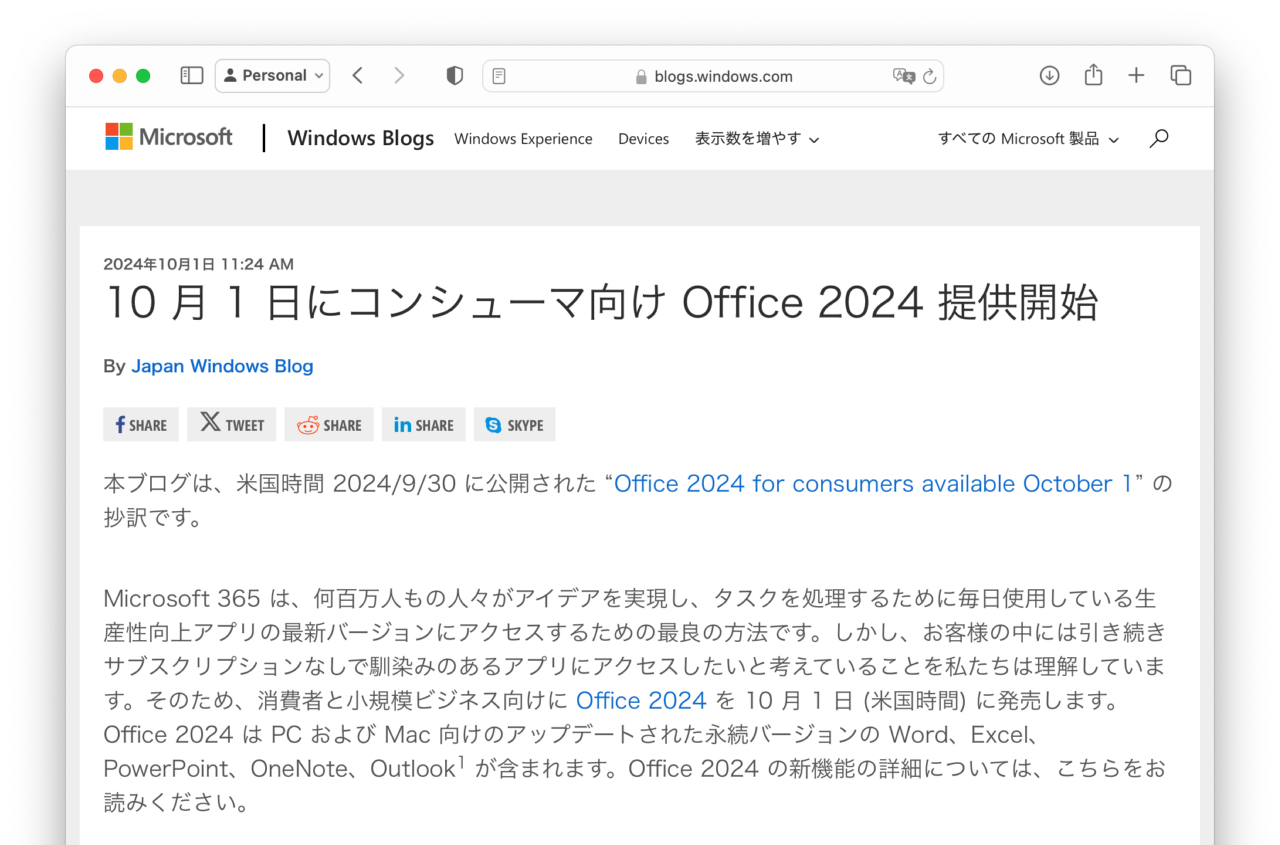The image size is (1280, 845).
Task: Share the article on Facebook
Action: pos(141,425)
